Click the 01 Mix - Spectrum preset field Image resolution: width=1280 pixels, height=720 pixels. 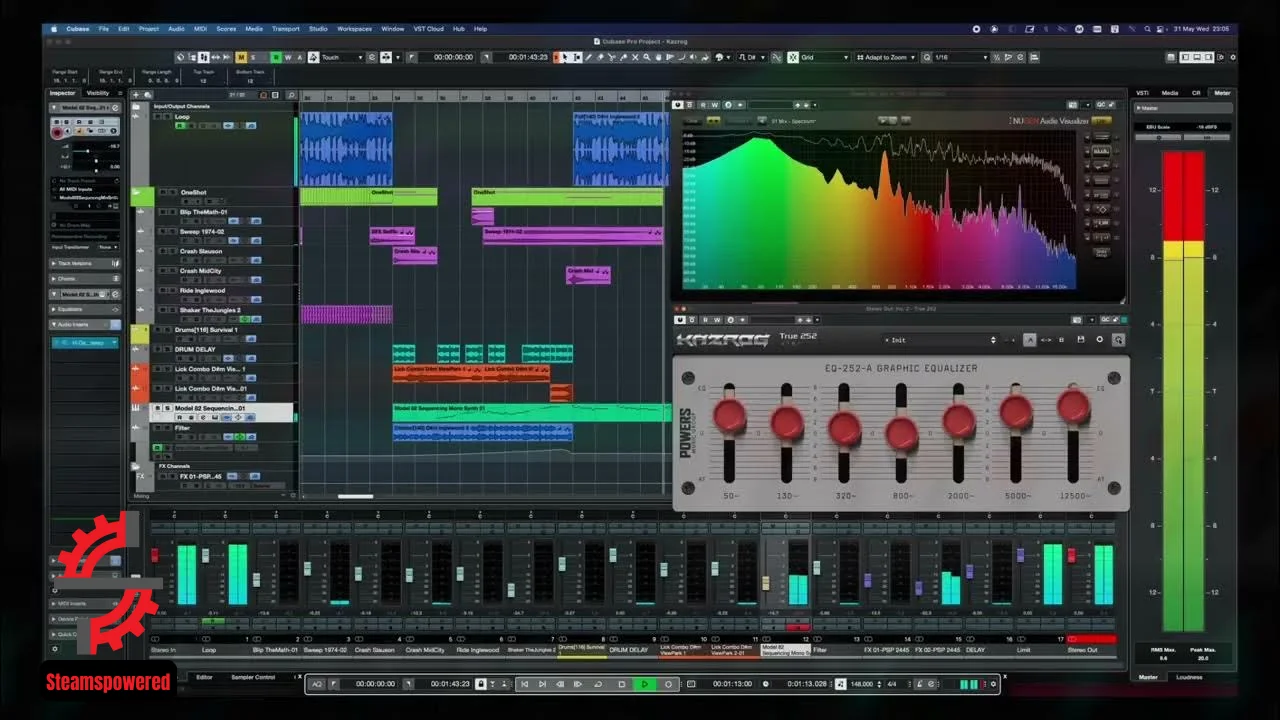(792, 121)
